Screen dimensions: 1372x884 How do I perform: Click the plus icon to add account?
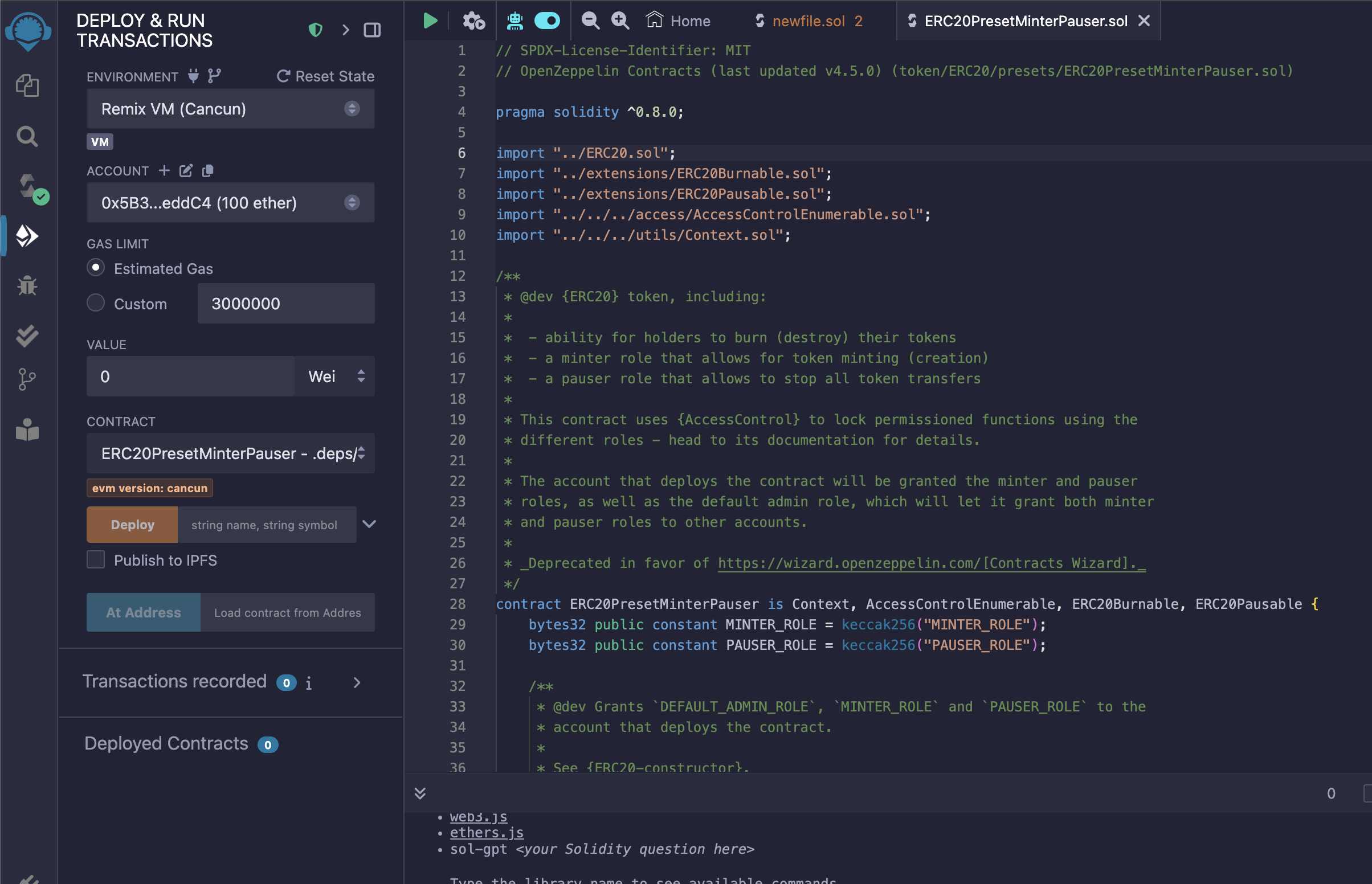pyautogui.click(x=164, y=170)
